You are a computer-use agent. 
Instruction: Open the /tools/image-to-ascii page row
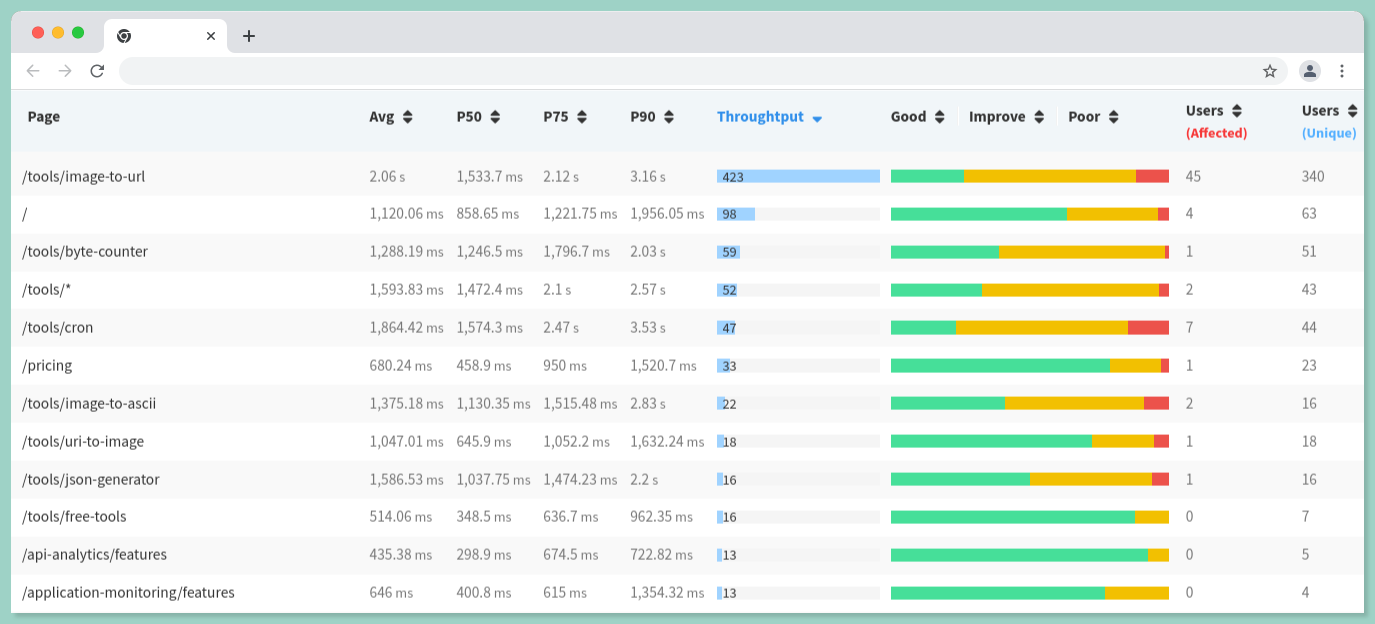coord(688,404)
